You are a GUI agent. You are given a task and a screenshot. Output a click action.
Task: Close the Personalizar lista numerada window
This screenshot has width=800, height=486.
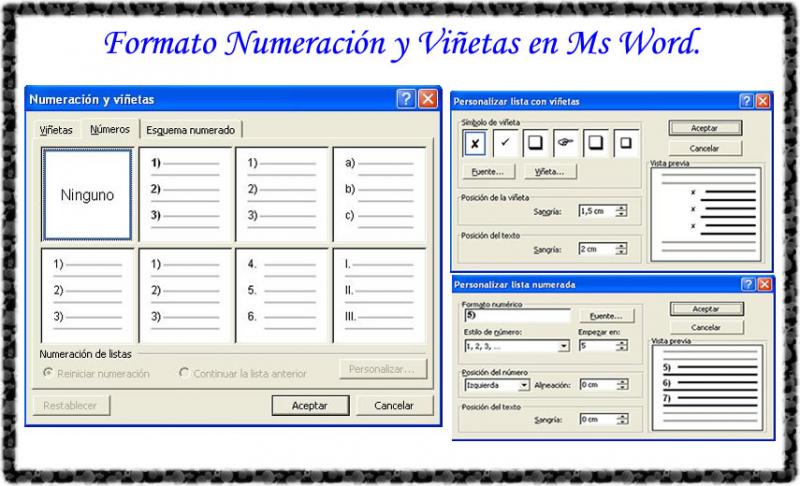tap(764, 284)
